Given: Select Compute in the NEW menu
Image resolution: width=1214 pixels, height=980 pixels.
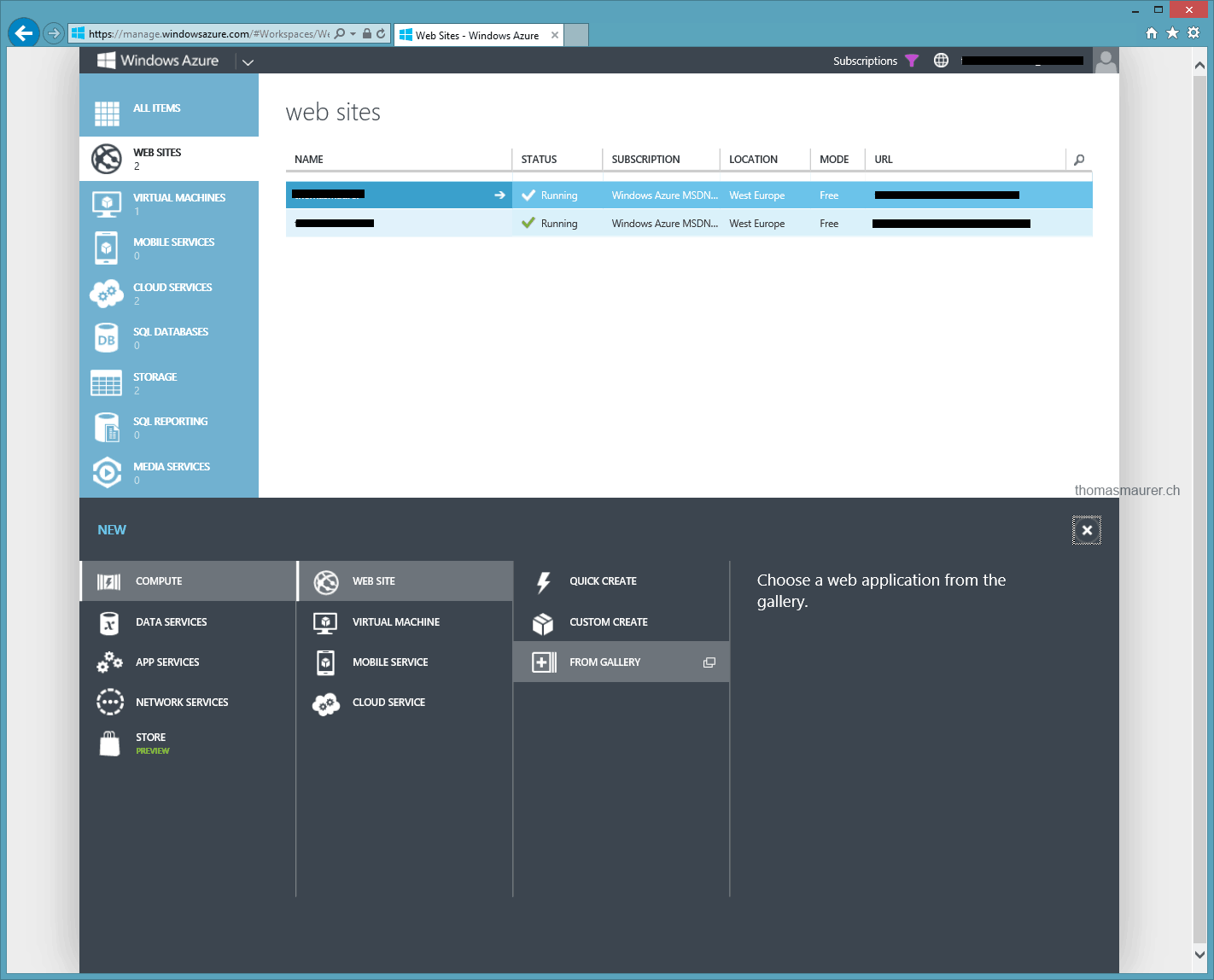Looking at the screenshot, I should pos(188,581).
